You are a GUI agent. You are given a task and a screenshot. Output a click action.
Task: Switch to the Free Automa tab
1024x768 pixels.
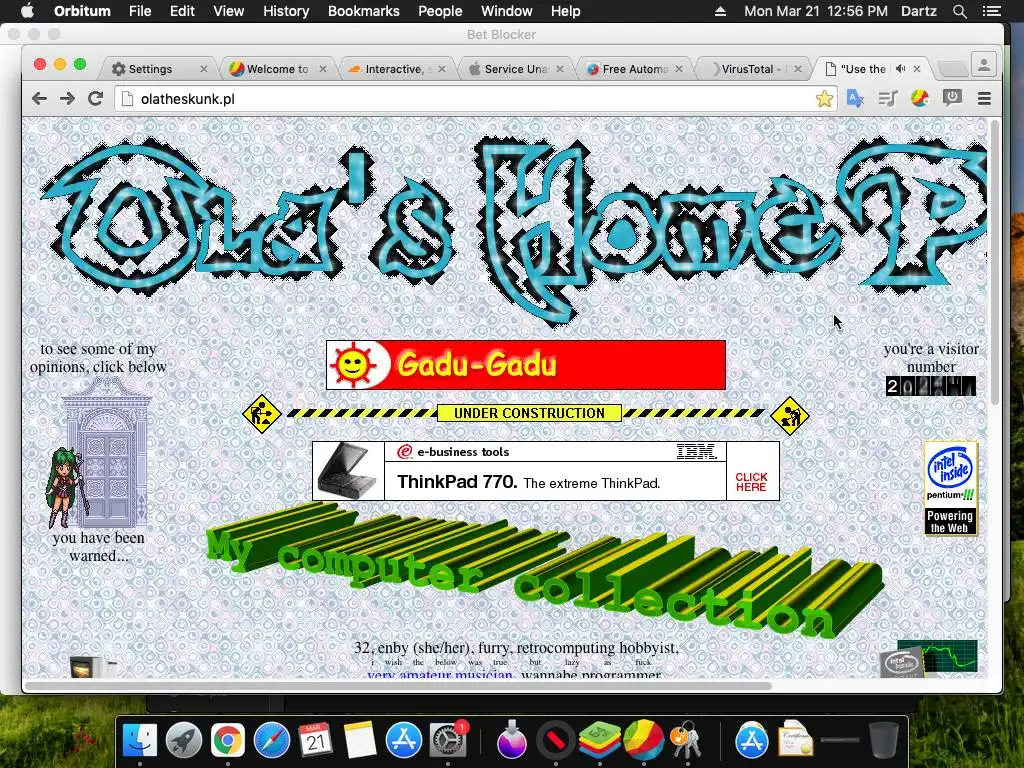635,69
